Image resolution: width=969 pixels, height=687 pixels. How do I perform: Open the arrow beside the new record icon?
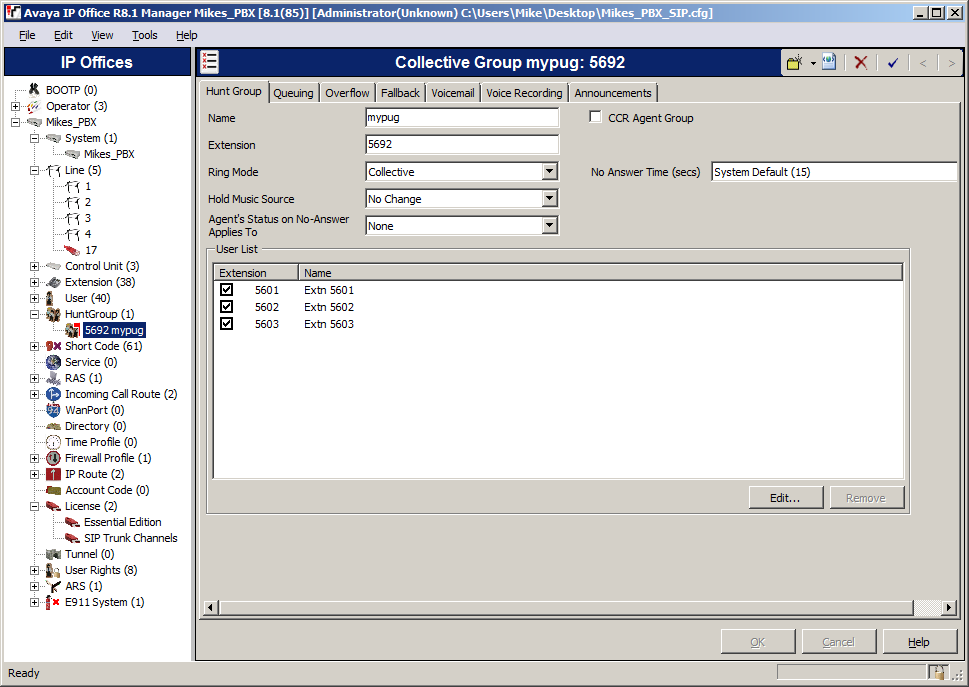[813, 63]
